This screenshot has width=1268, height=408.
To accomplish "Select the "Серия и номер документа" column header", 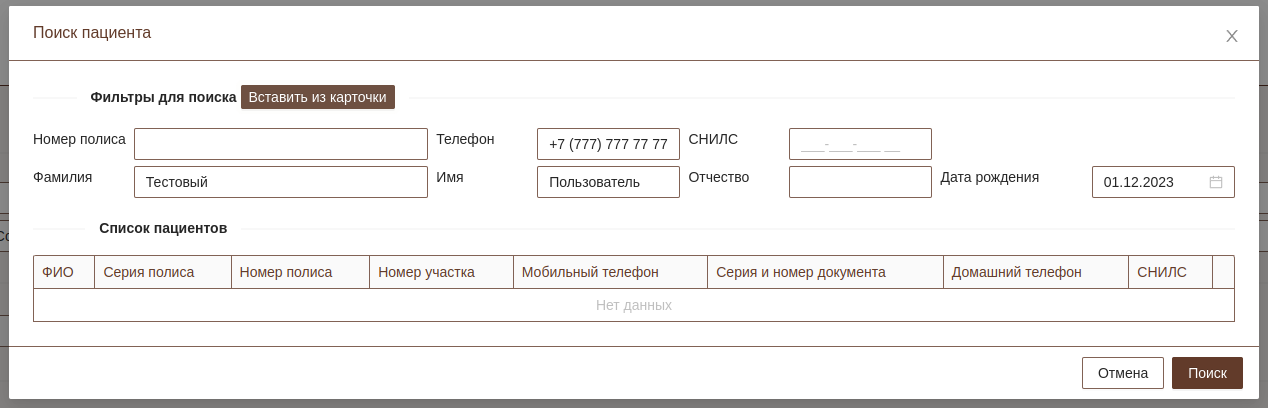I will pos(800,272).
